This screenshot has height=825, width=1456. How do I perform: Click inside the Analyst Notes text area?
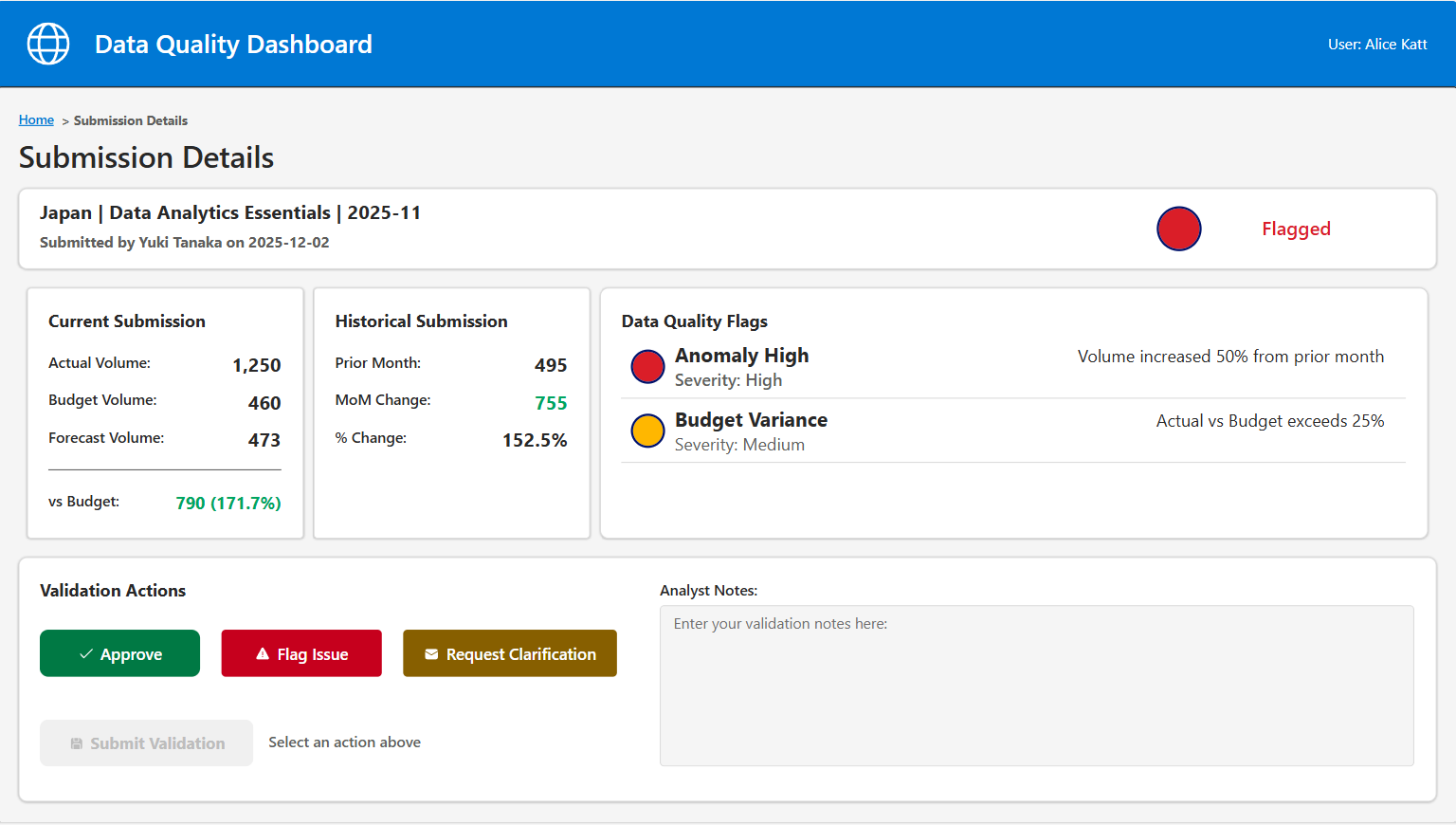[1036, 685]
